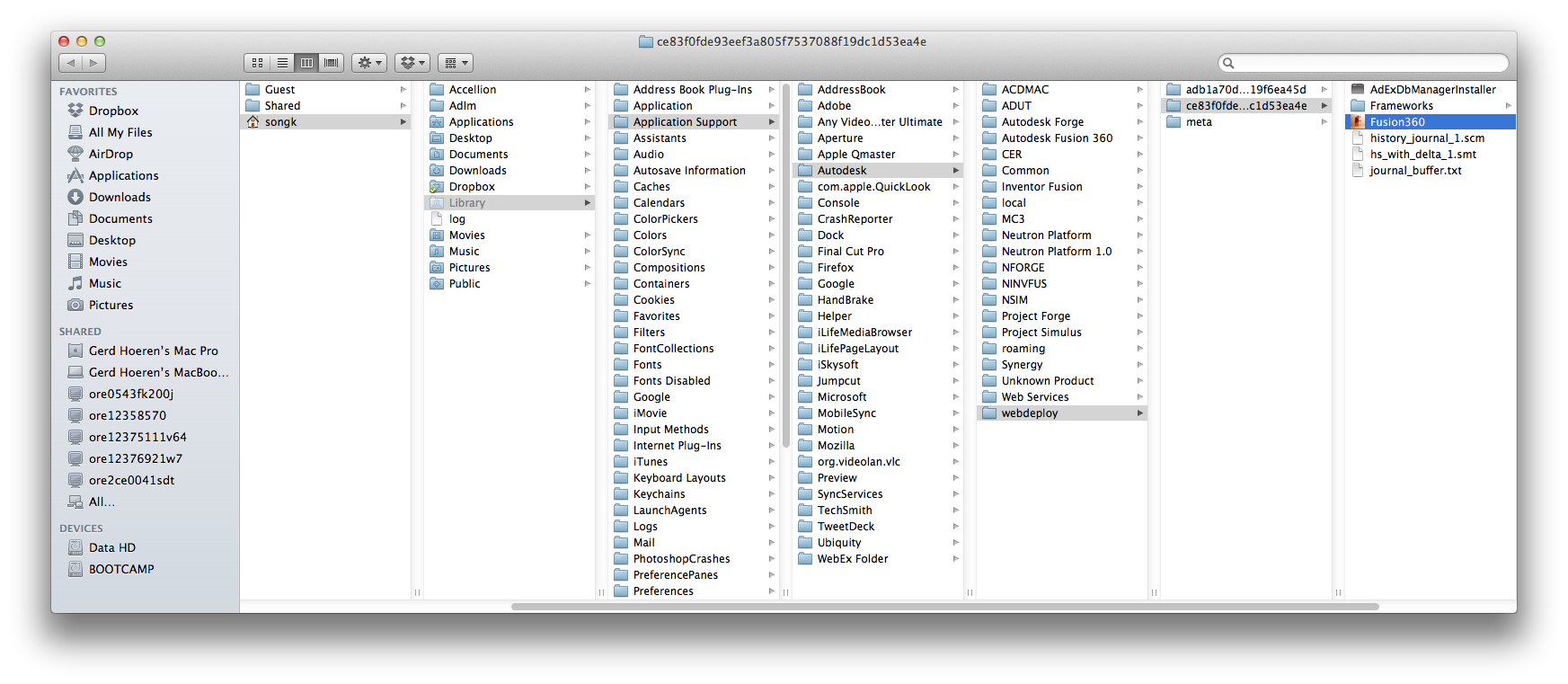Select the com.apple.QuickLook folder
The image size is (1568, 684).
coord(878,187)
